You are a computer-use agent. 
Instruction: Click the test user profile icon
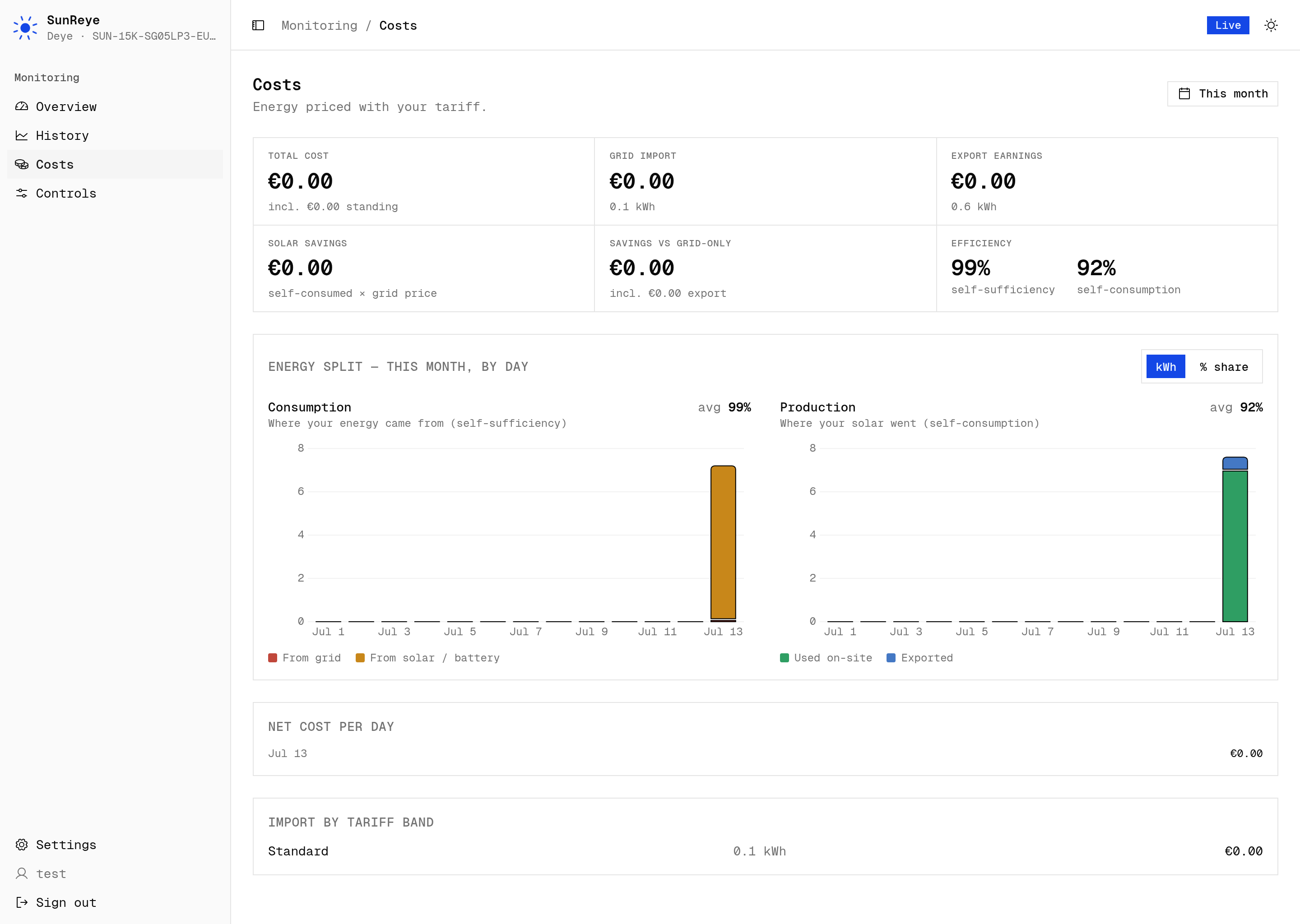[22, 873]
